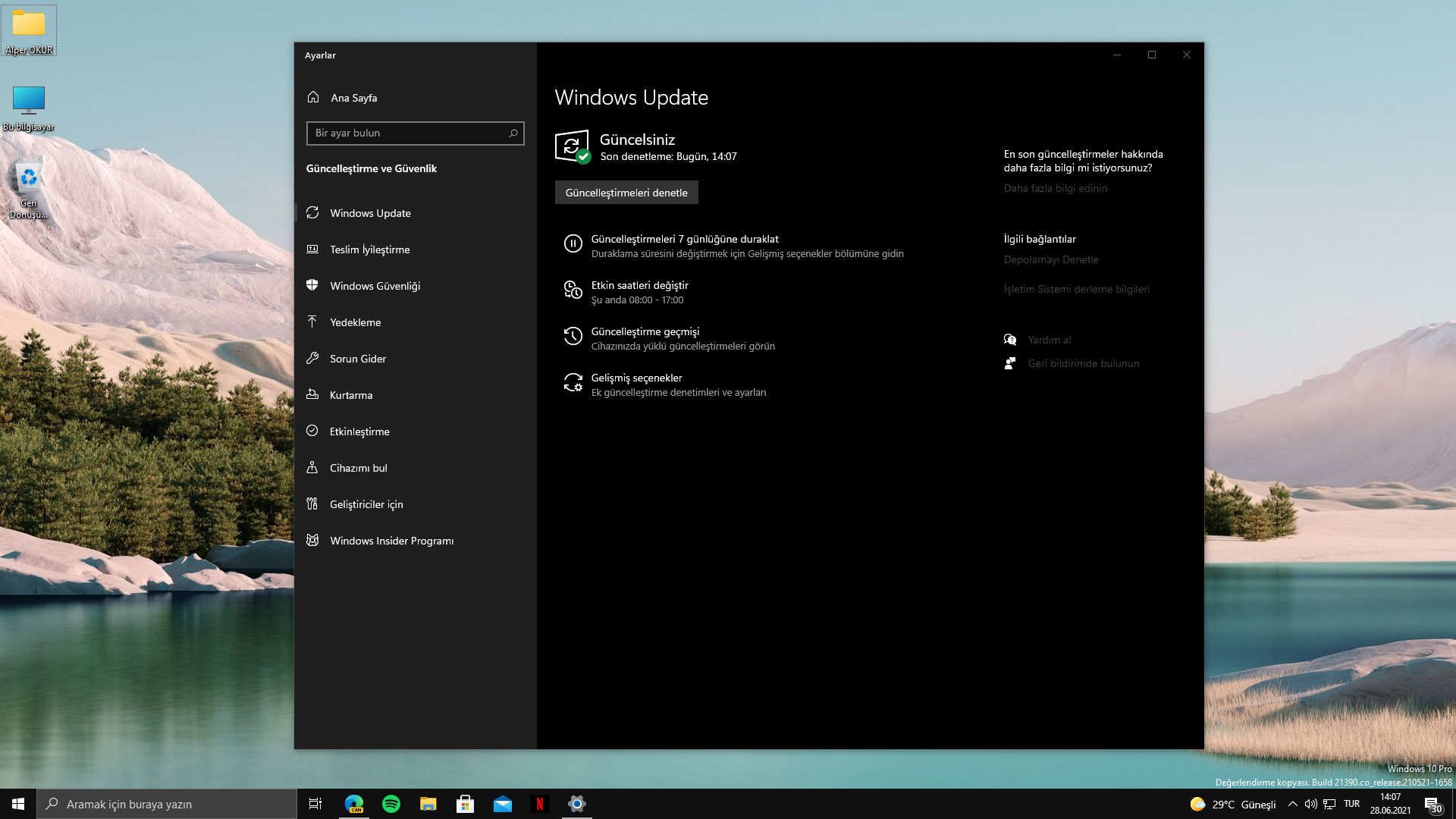Show hidden system tray icons

point(1292,805)
